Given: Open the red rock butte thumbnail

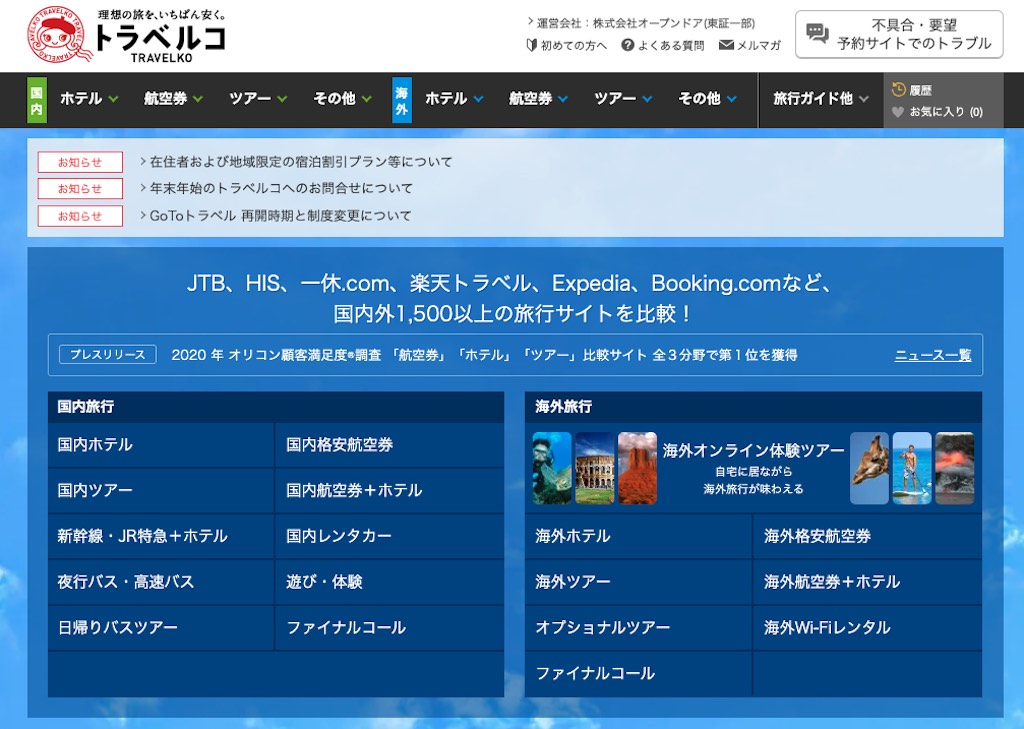Looking at the screenshot, I should [637, 468].
